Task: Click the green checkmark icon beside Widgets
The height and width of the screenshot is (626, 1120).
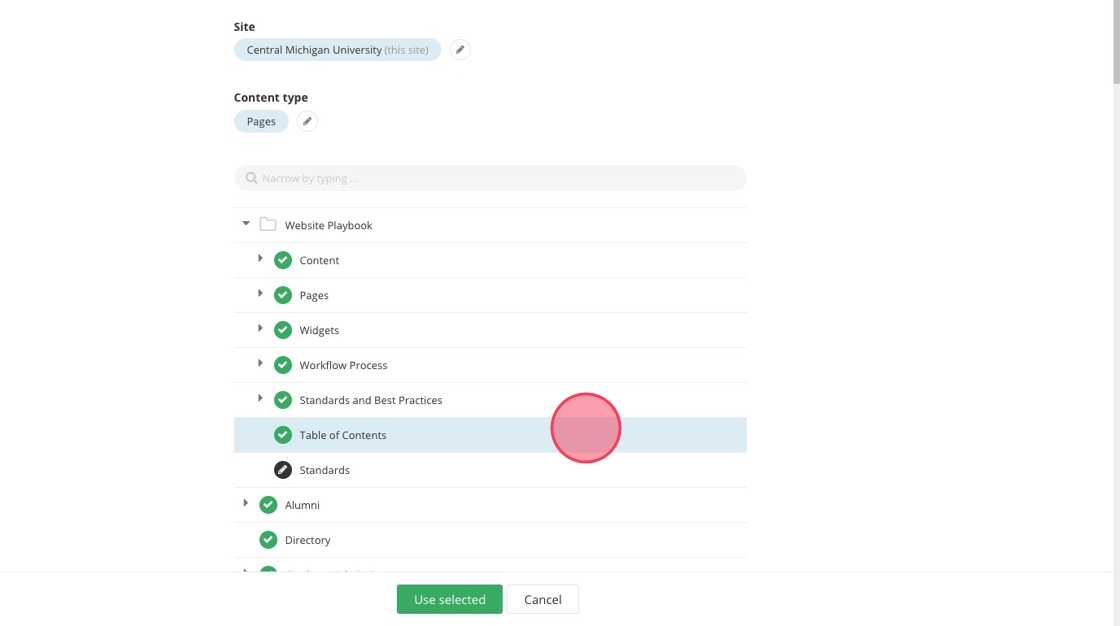Action: coord(283,330)
